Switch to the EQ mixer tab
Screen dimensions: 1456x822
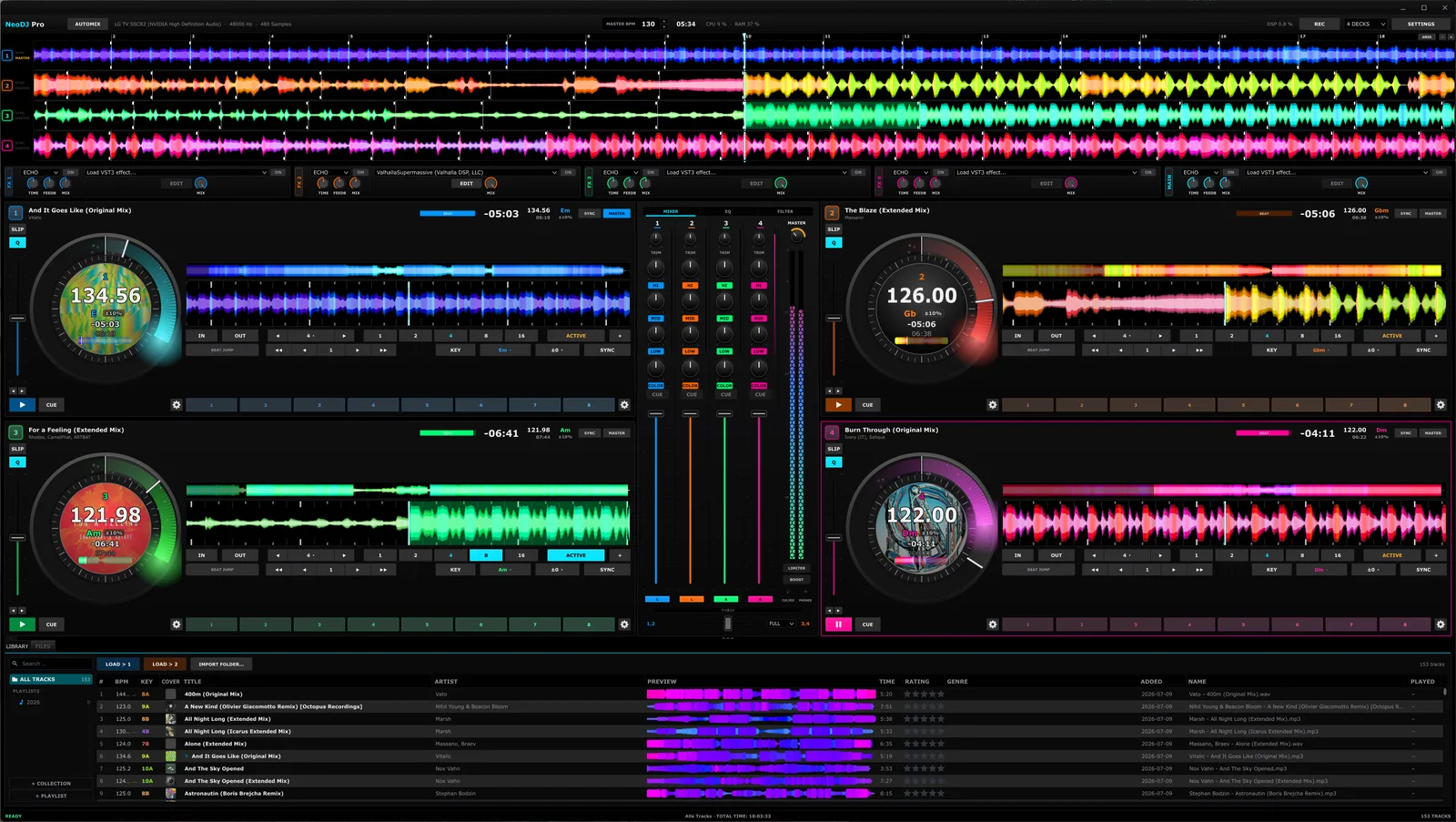click(727, 211)
